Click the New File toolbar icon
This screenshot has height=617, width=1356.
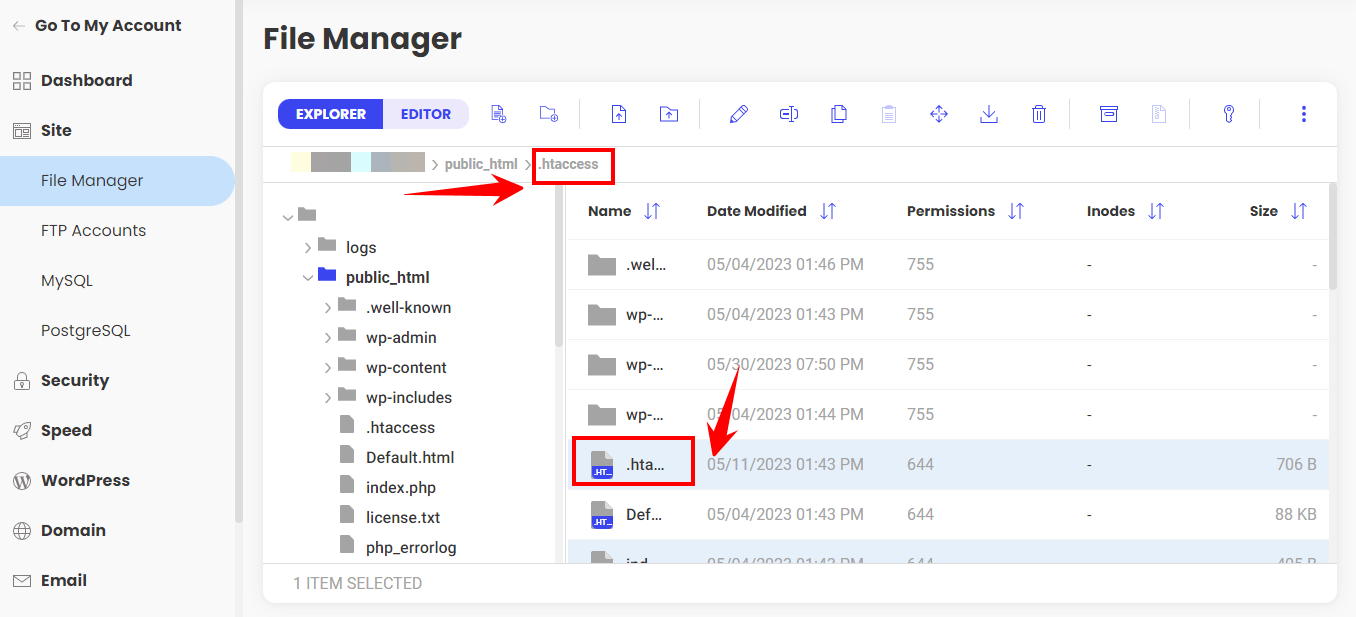(x=498, y=114)
